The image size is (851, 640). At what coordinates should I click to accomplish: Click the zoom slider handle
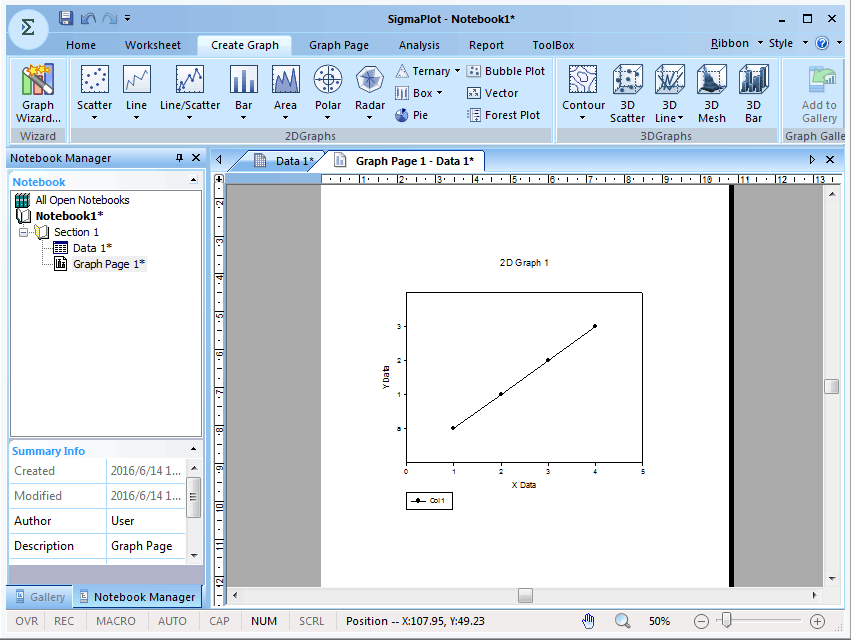[727, 621]
